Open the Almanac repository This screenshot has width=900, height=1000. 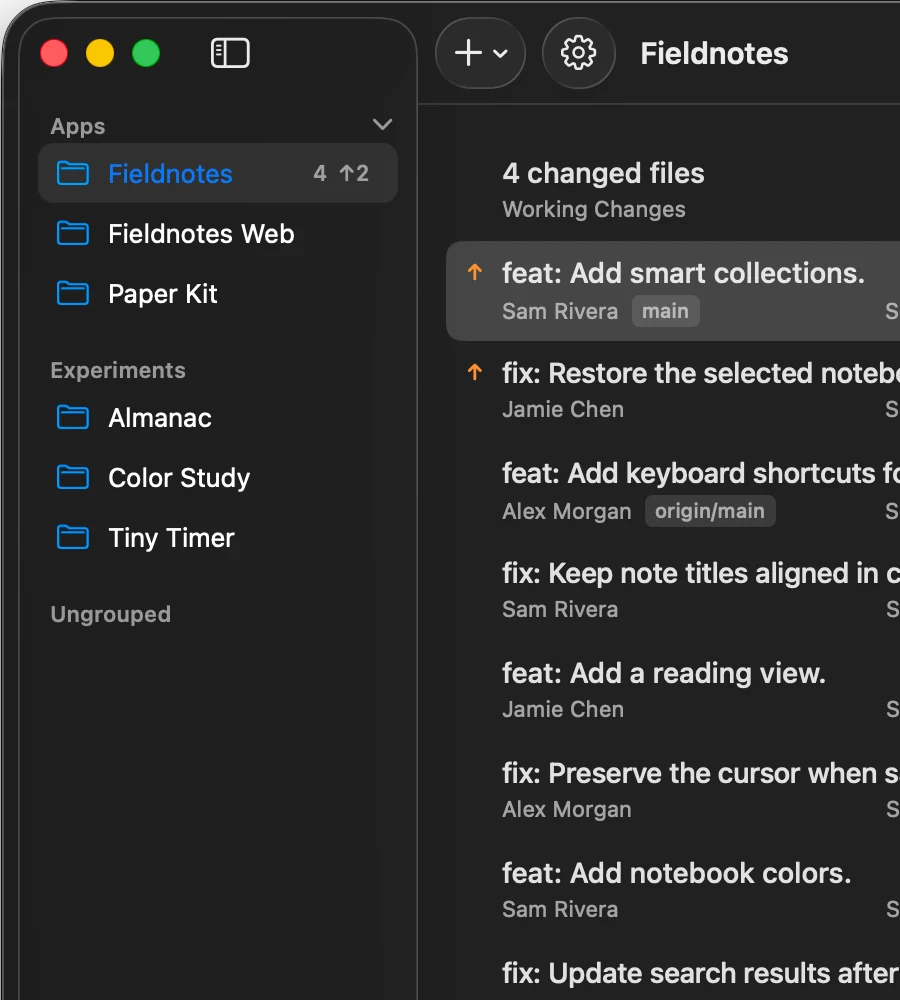(218, 418)
